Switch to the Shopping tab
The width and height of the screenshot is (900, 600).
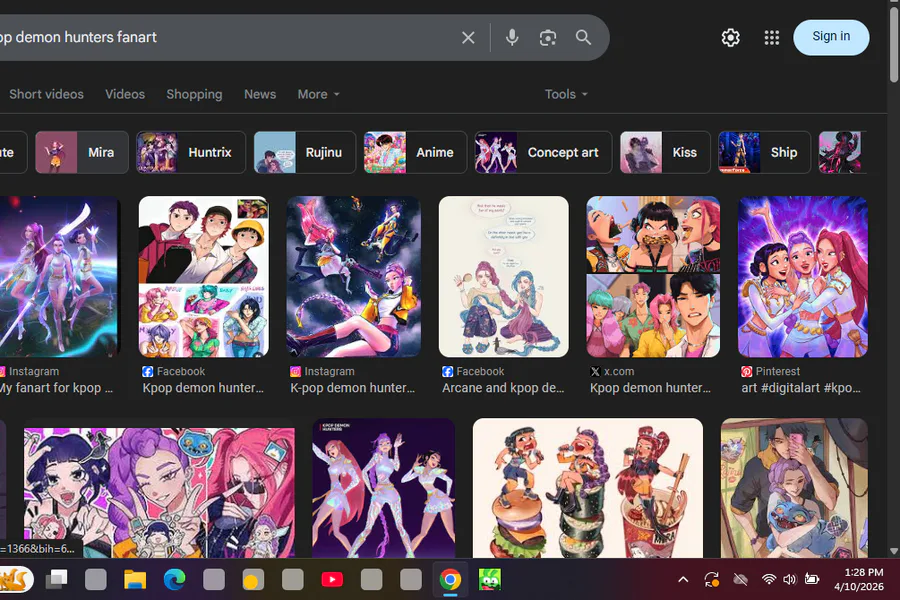pos(194,94)
